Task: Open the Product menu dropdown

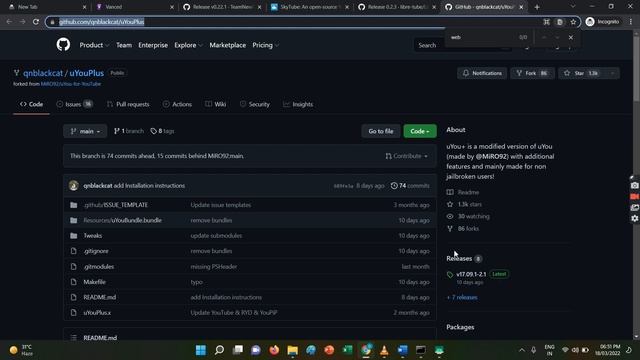Action: pos(94,45)
